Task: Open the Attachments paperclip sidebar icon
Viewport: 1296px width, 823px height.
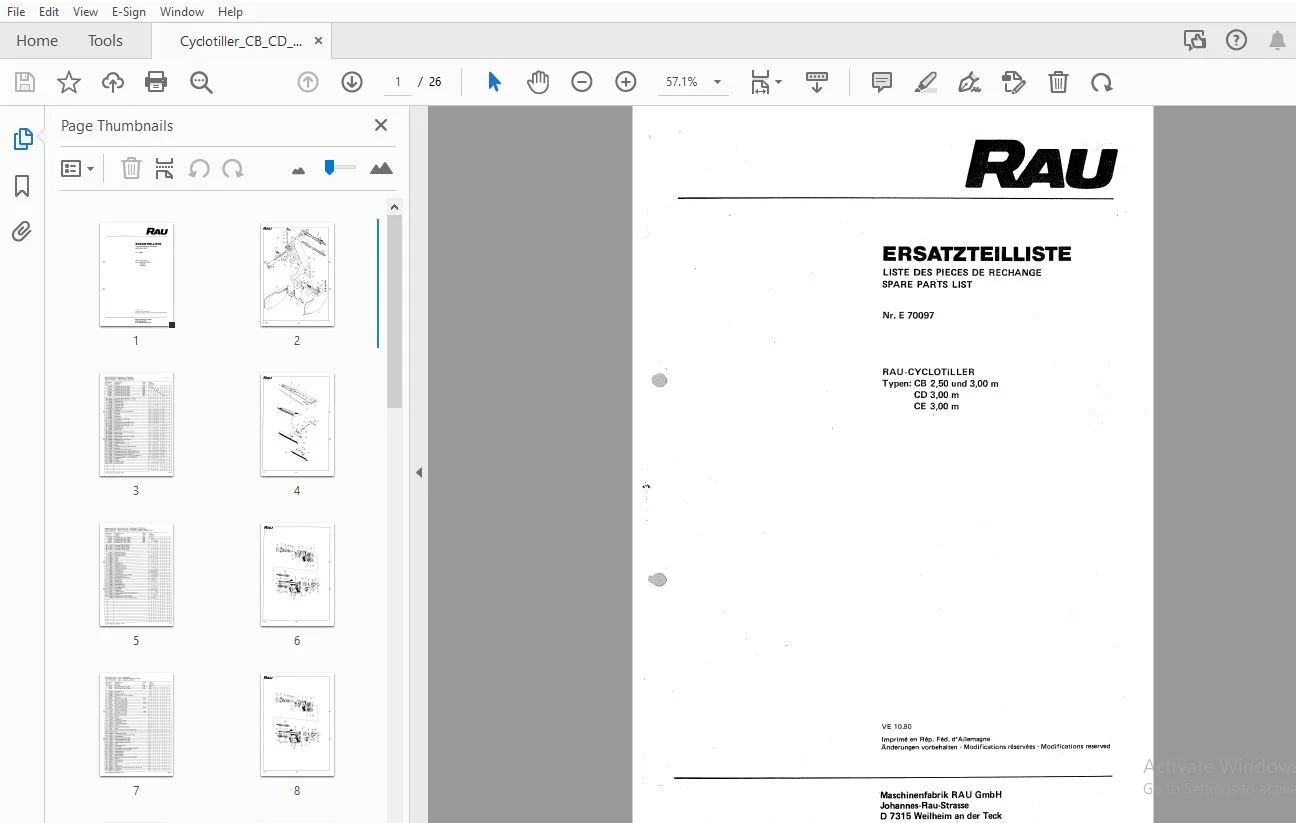Action: pyautogui.click(x=22, y=232)
